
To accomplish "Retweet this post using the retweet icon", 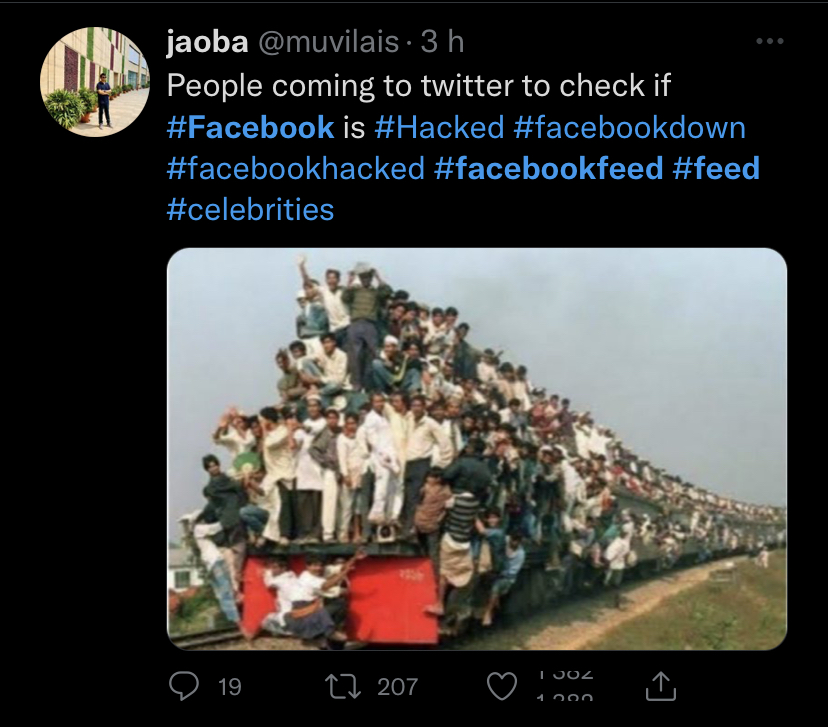I will [342, 686].
